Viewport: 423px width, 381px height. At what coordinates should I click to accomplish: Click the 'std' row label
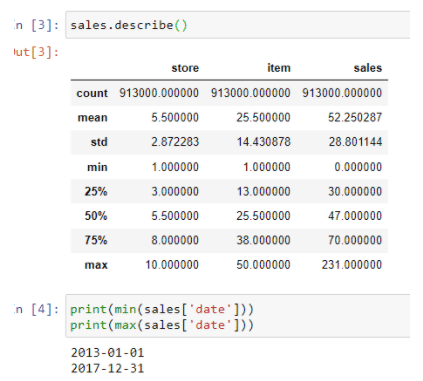click(99, 142)
